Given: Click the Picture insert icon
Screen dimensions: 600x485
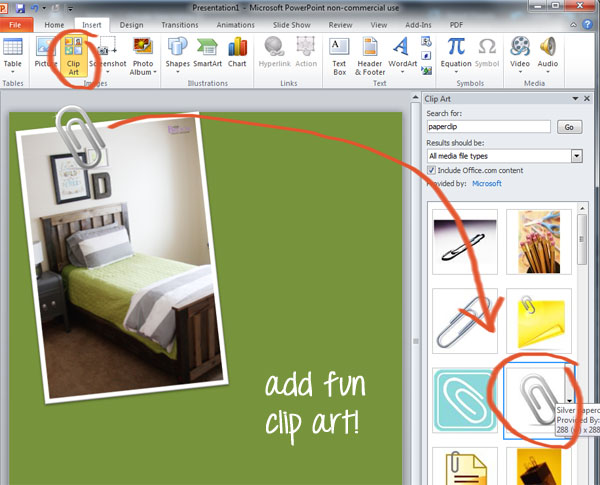Looking at the screenshot, I should tap(46, 53).
